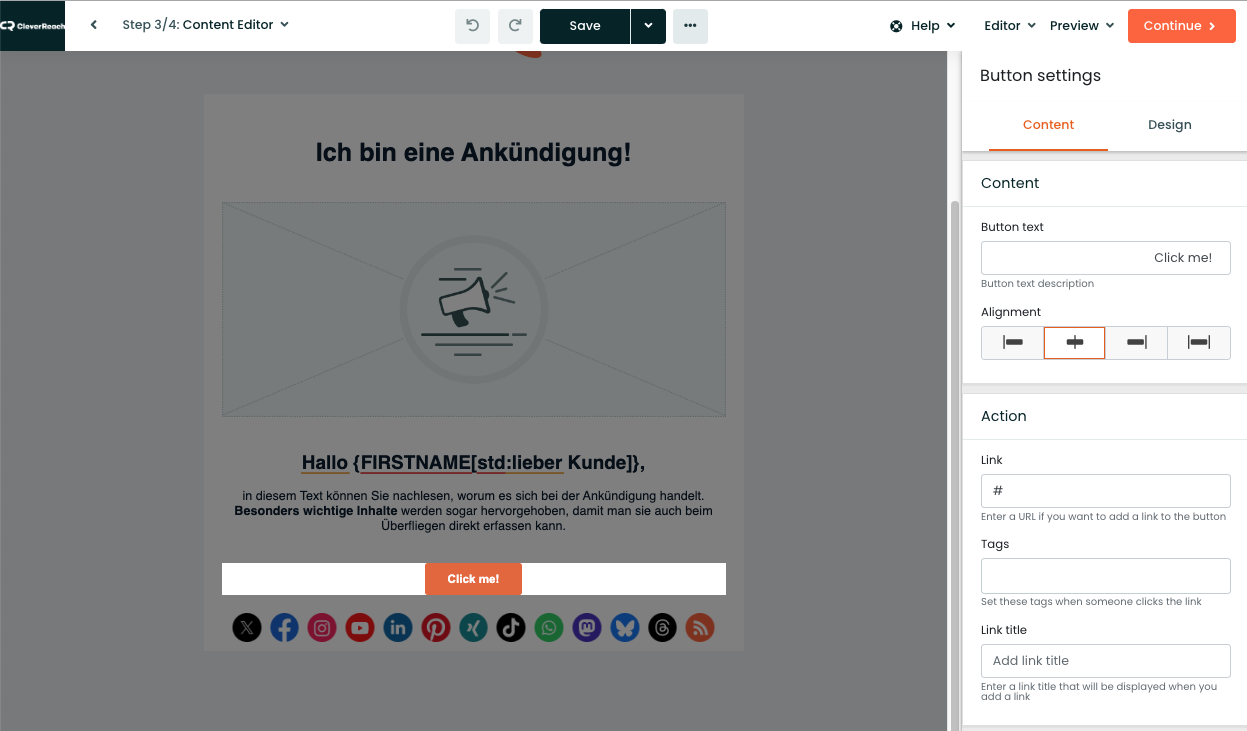Select the paragraph starting 'in diesem Text'
Viewport: 1247px width, 731px height.
tap(473, 510)
